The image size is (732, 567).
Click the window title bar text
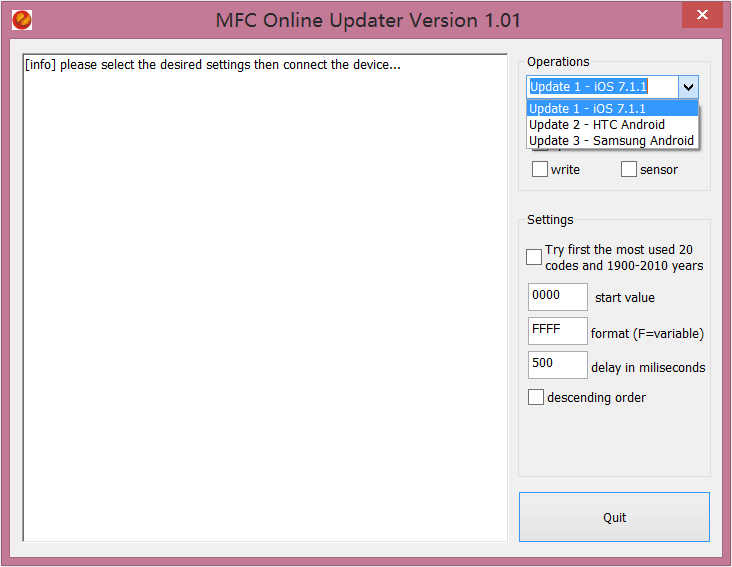pyautogui.click(x=368, y=20)
